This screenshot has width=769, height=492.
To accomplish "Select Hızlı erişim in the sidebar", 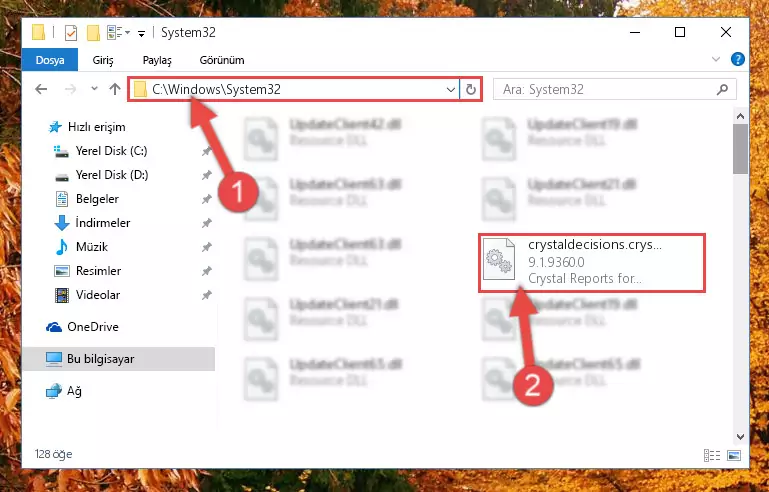I will point(96,127).
